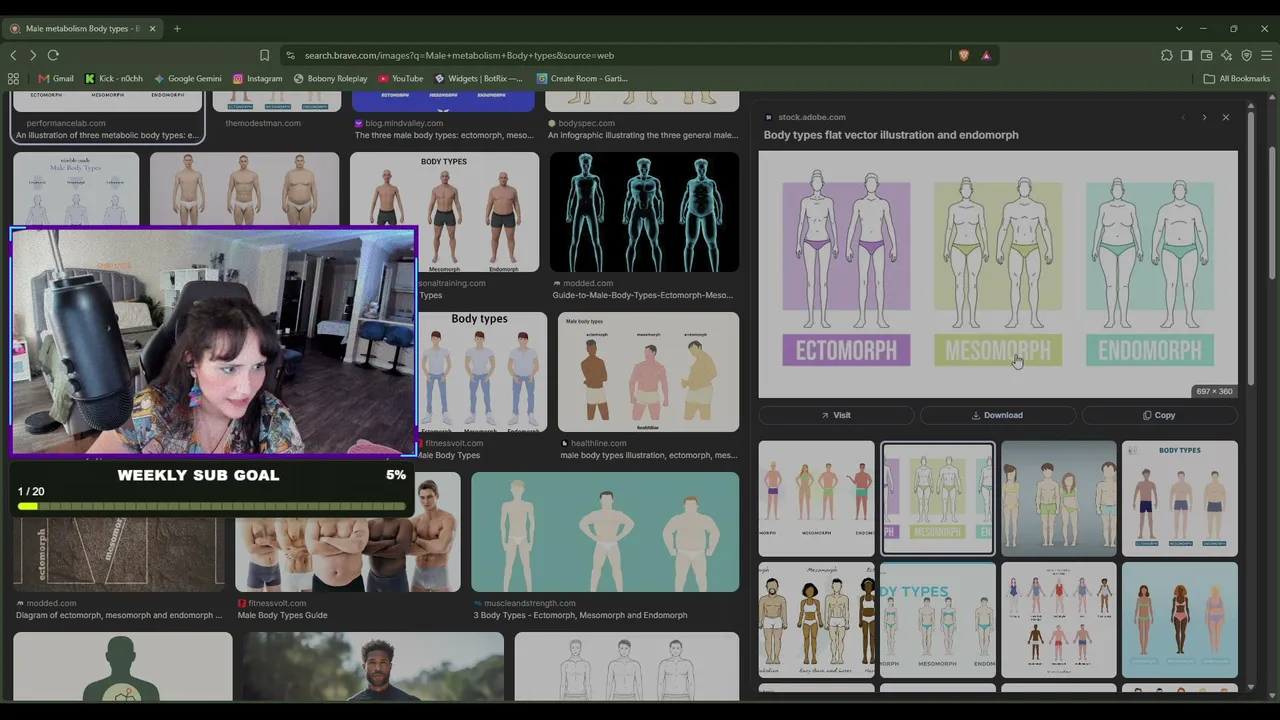Screen dimensions: 1280x720
Task: Show previous image in preview panel
Action: point(1183,117)
